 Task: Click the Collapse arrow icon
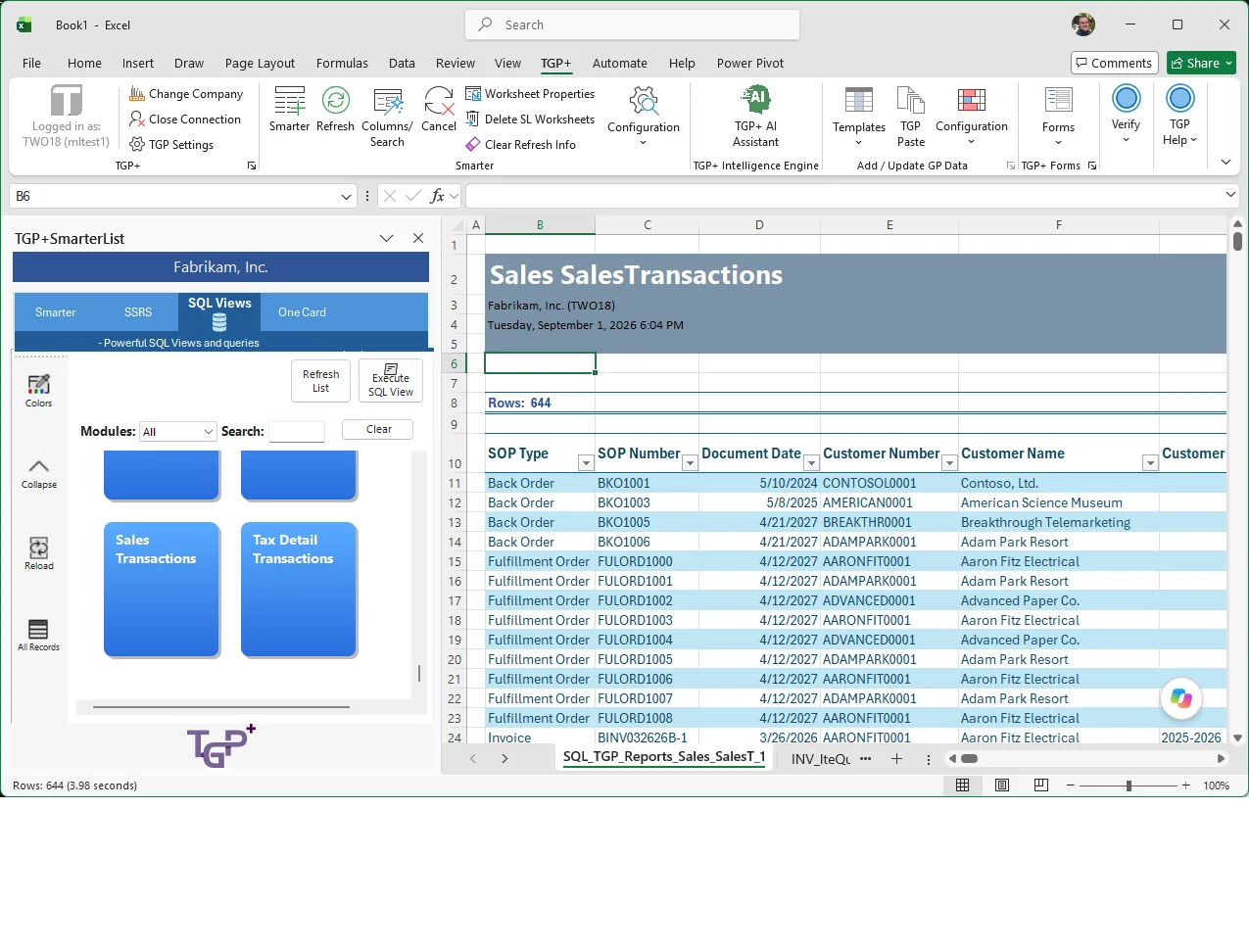click(x=39, y=466)
